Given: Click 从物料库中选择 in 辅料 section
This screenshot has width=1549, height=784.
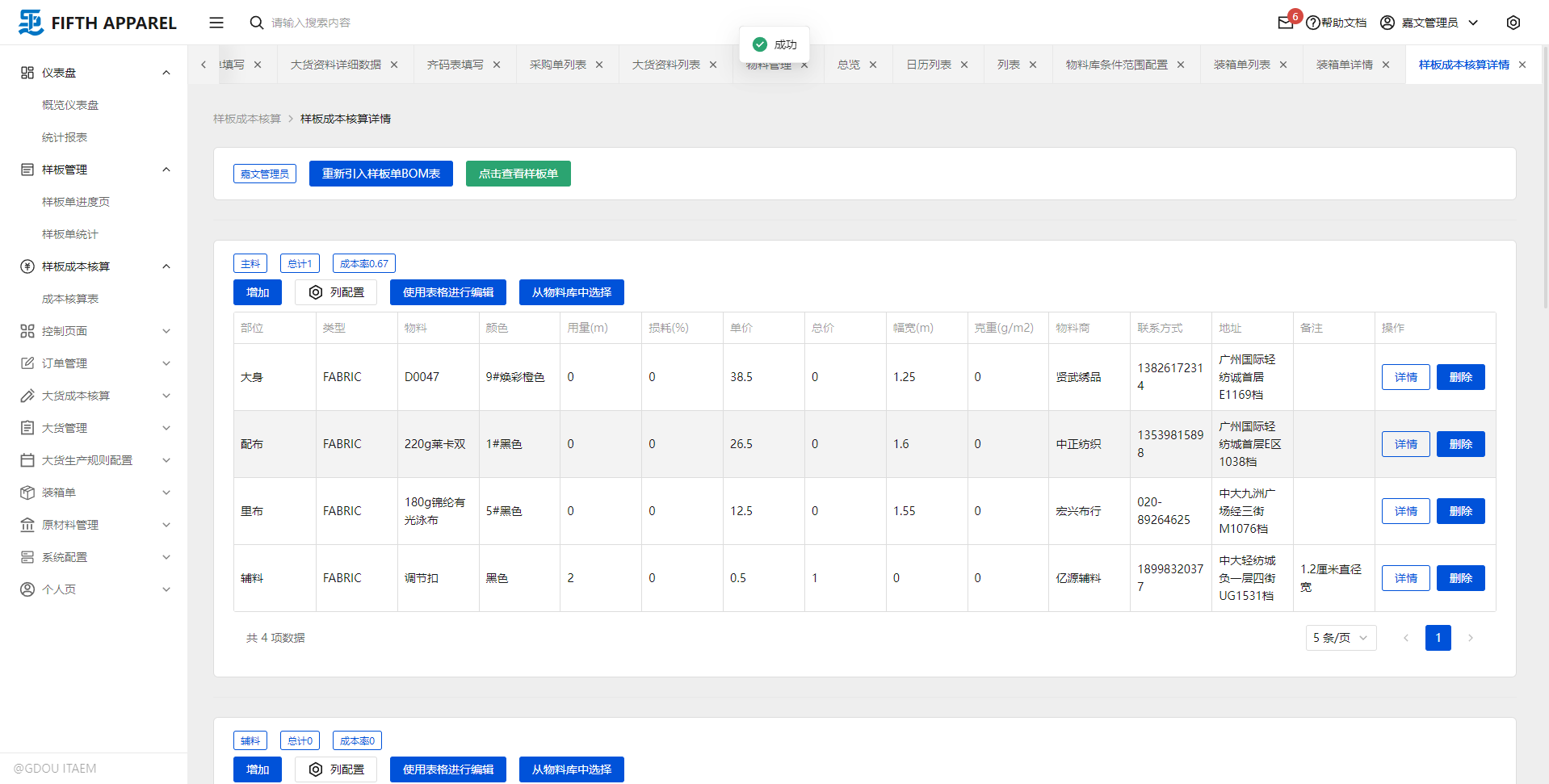Looking at the screenshot, I should (x=572, y=769).
